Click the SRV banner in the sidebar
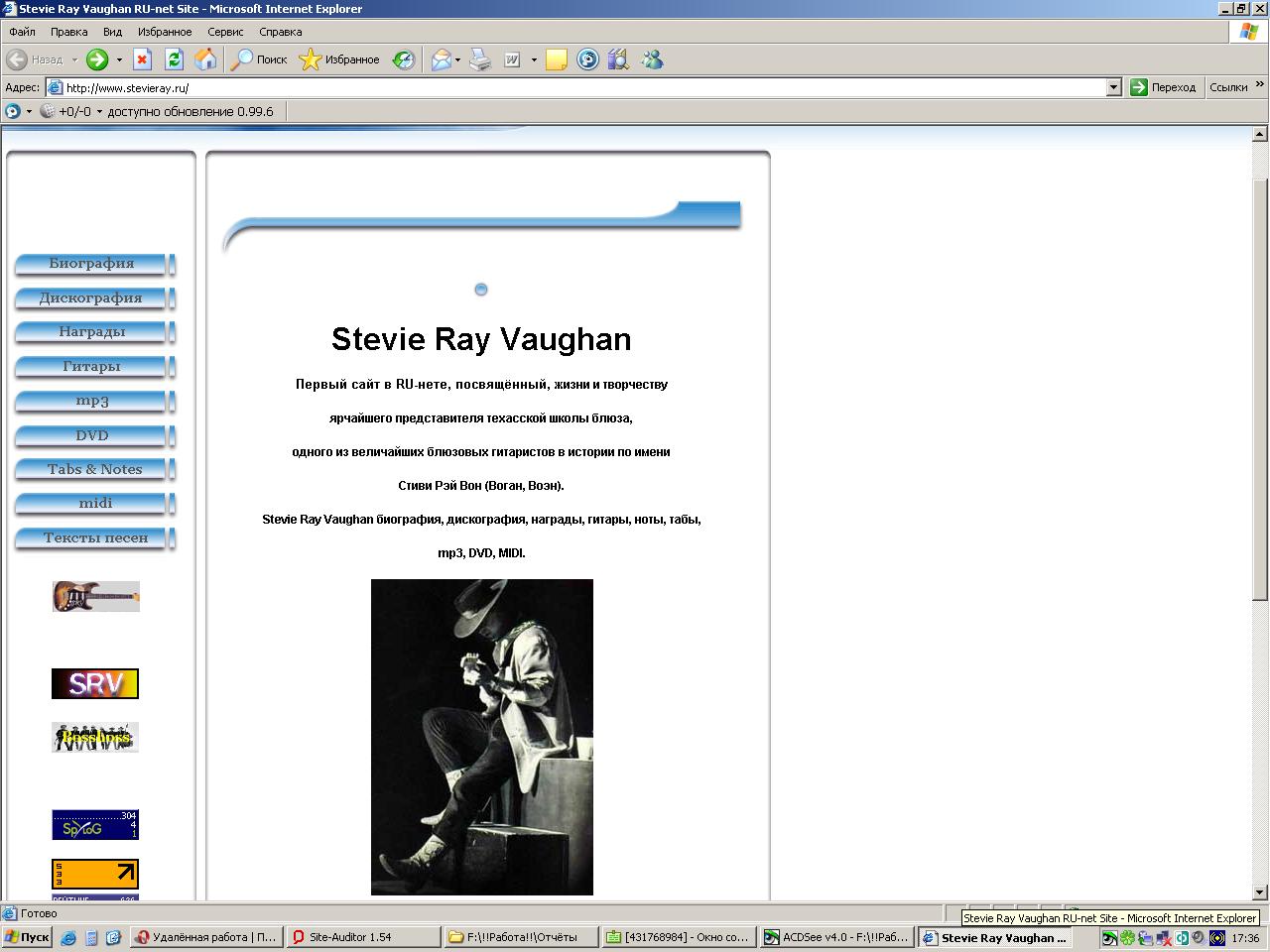This screenshot has height=952, width=1270. coord(94,682)
